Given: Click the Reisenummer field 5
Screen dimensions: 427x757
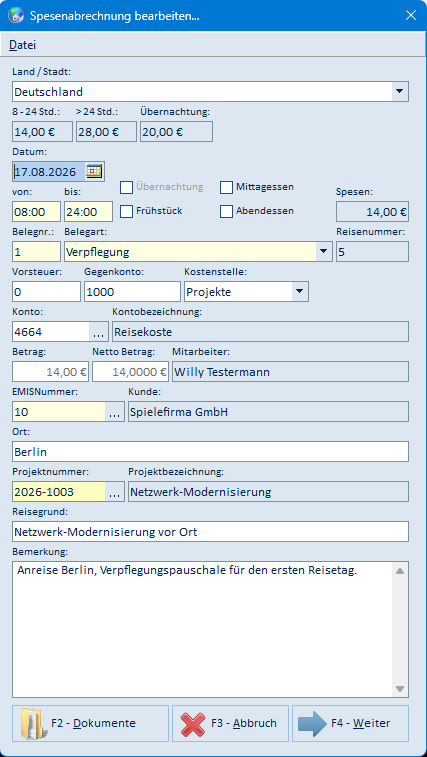Looking at the screenshot, I should (x=372, y=252).
